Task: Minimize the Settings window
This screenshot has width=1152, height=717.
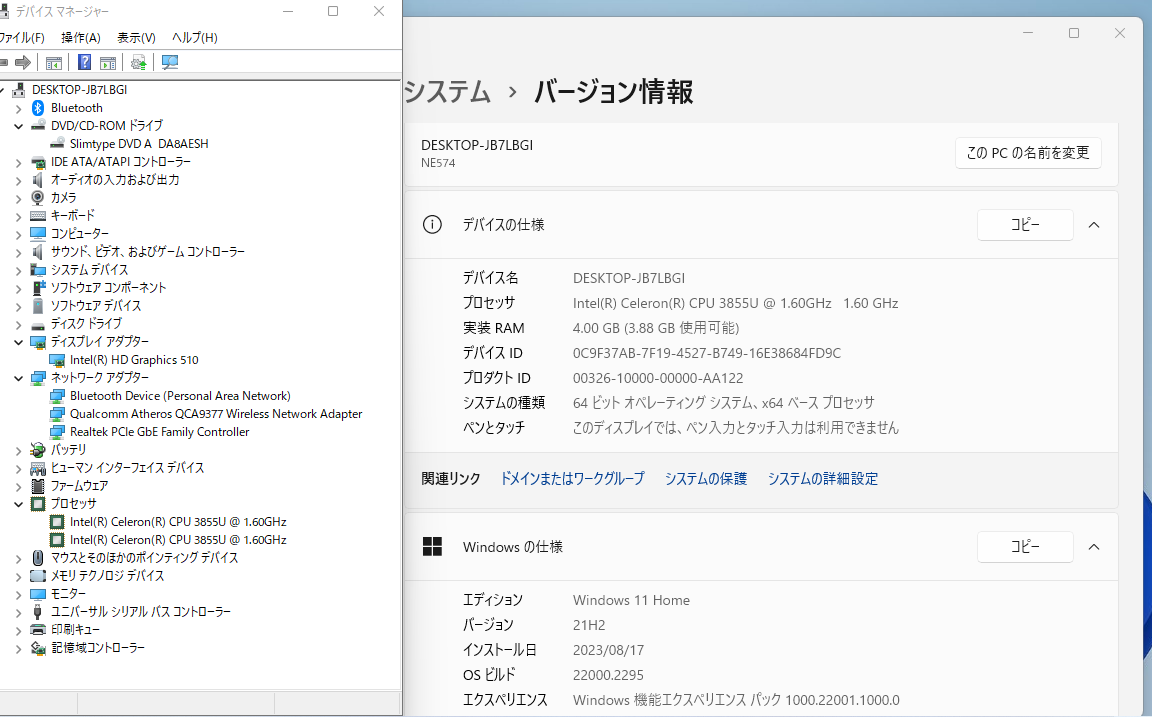Action: (1028, 33)
